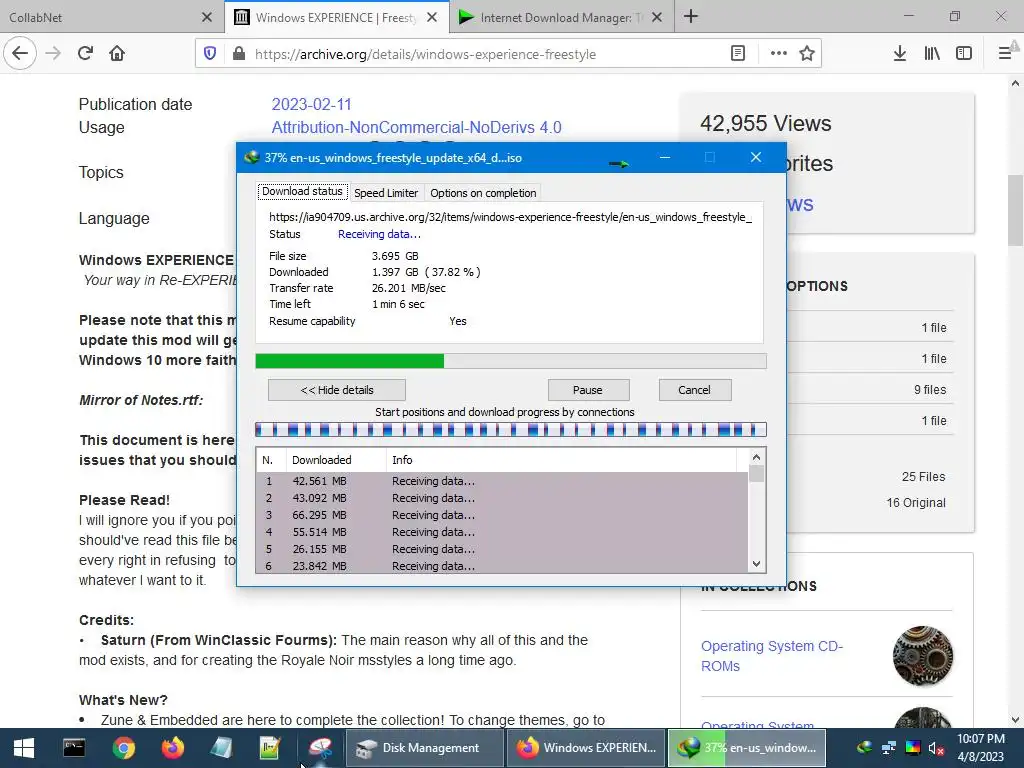Image resolution: width=1024 pixels, height=768 pixels.
Task: Go back using the Firefox back arrow
Action: click(x=20, y=53)
